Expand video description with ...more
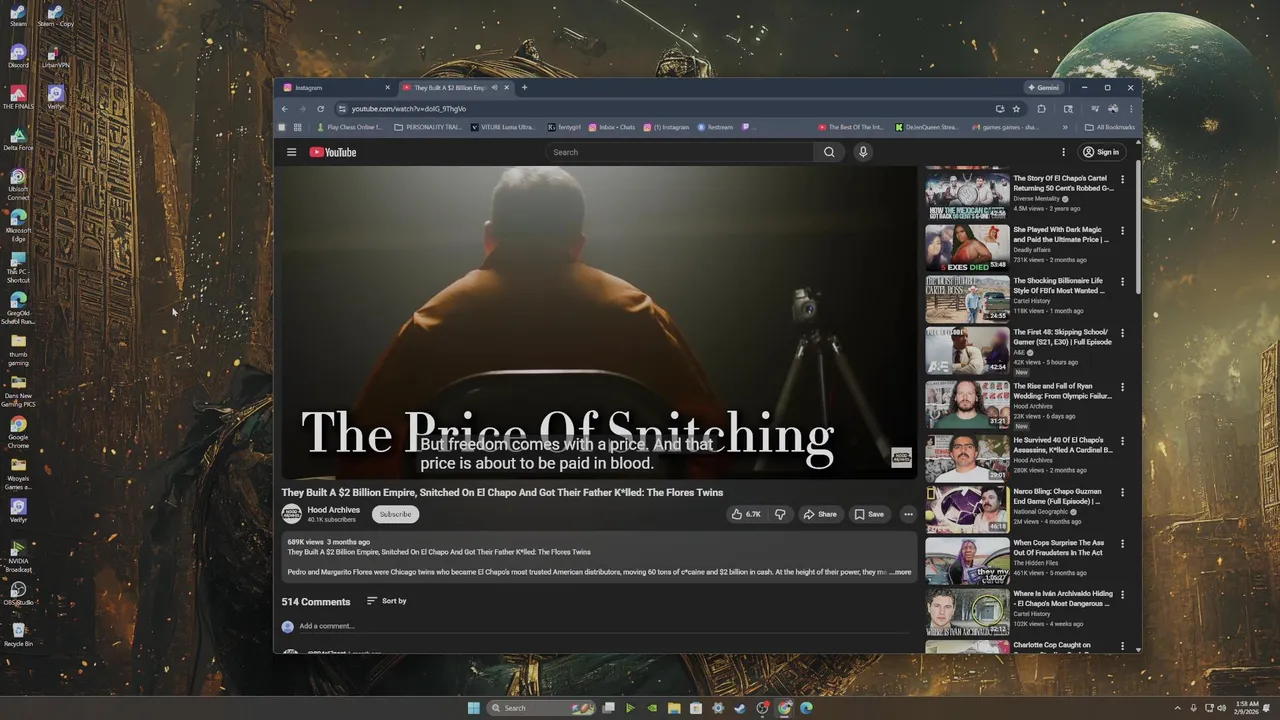Viewport: 1280px width, 720px height. 900,572
